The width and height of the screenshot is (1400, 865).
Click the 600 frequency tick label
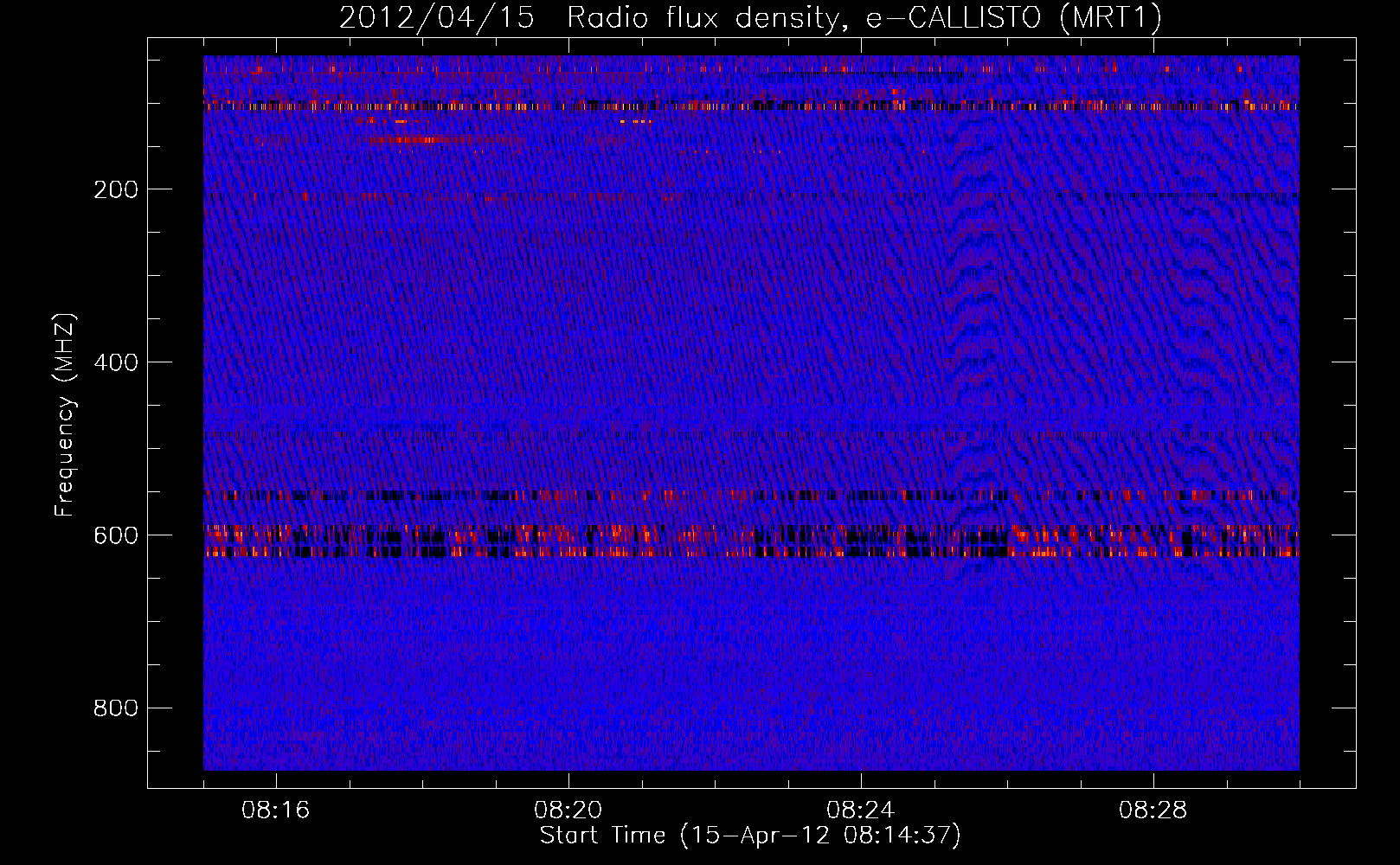tap(116, 535)
